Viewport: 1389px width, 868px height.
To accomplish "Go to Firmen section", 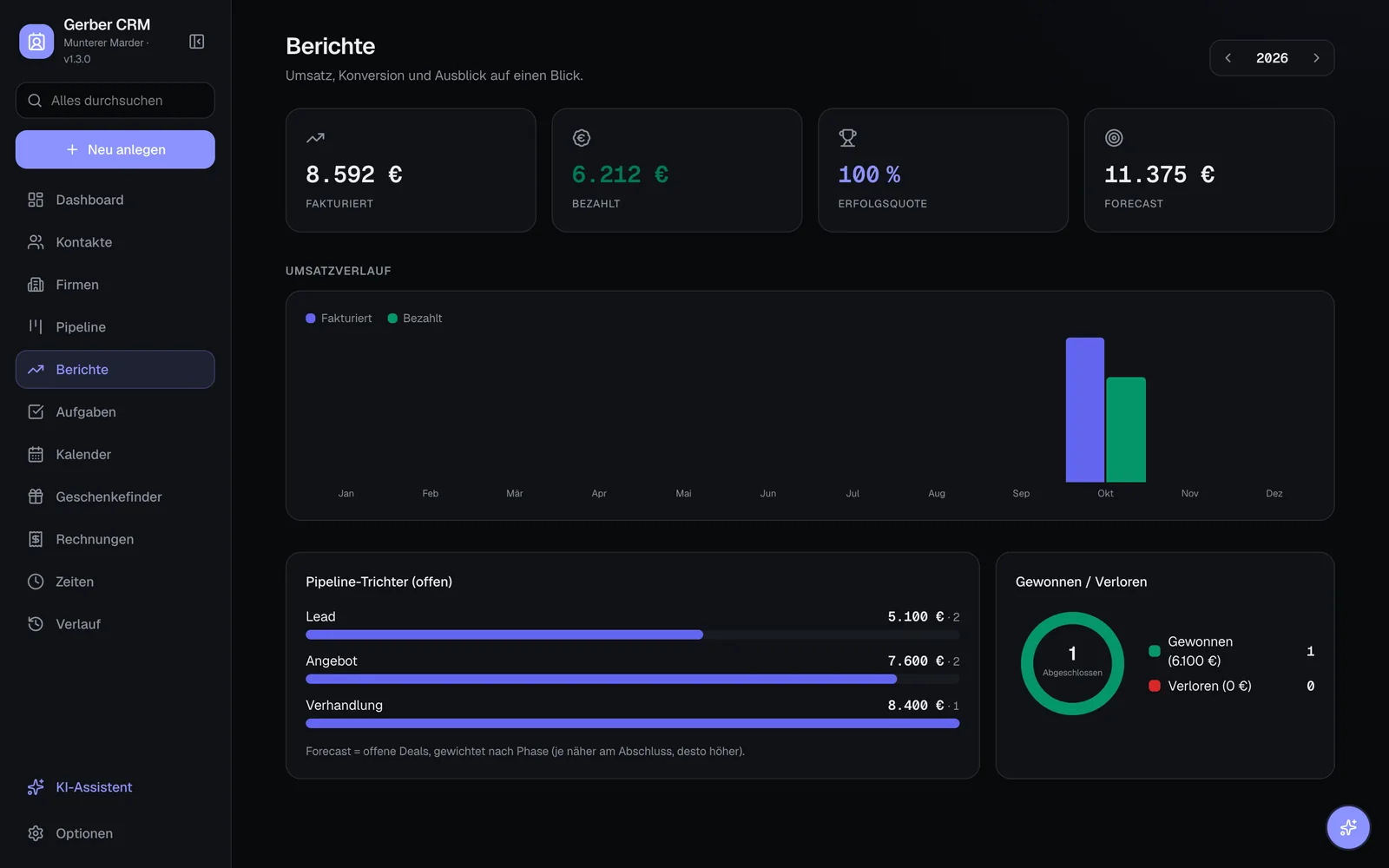I will pos(115,285).
